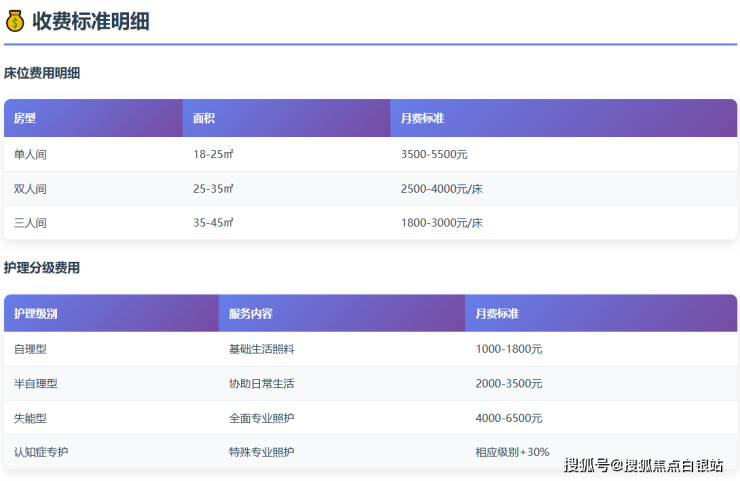The image size is (740, 481).
Task: Select the 2500-4000元/床 price cell
Action: coord(441,189)
